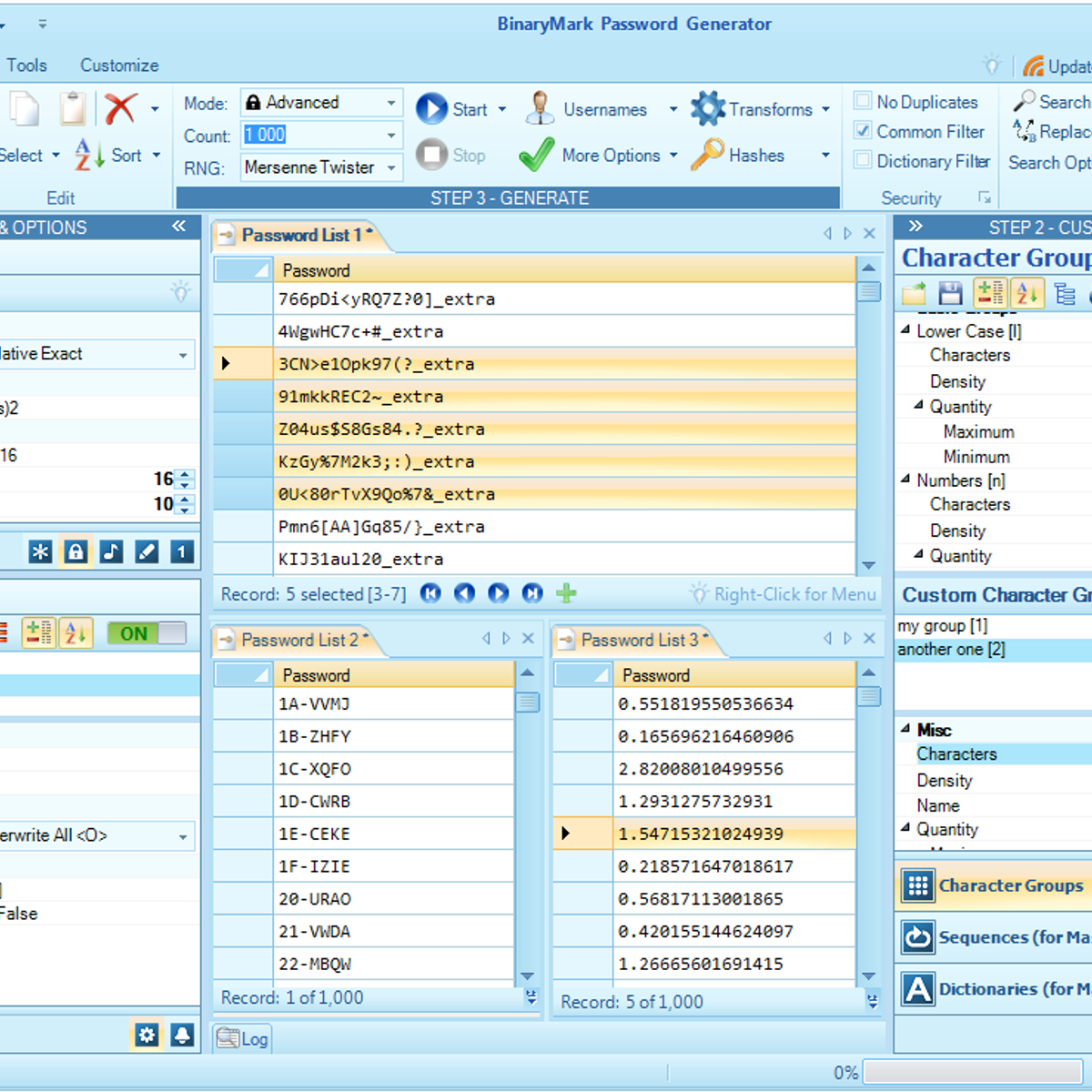Click the green plus add record icon
The width and height of the screenshot is (1092, 1092).
click(x=566, y=593)
